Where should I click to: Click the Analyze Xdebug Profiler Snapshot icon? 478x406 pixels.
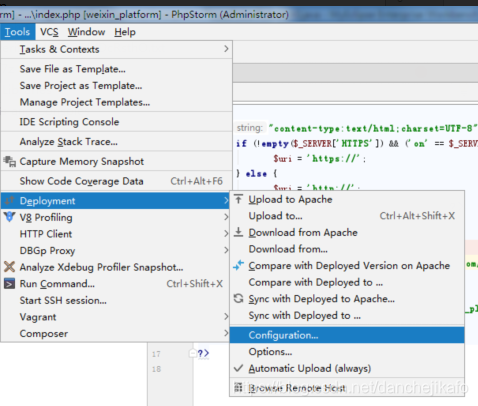click(x=10, y=267)
